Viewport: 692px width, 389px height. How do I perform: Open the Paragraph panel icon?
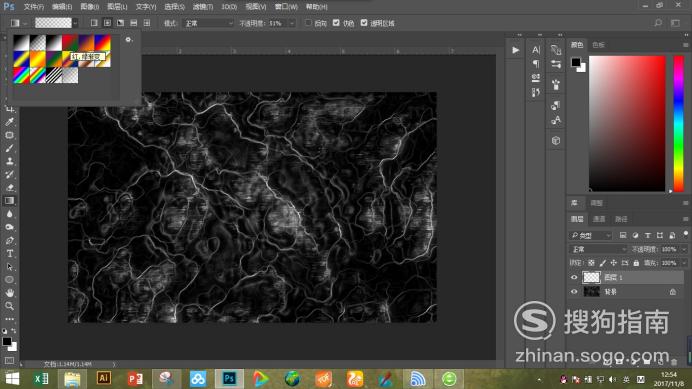(536, 64)
